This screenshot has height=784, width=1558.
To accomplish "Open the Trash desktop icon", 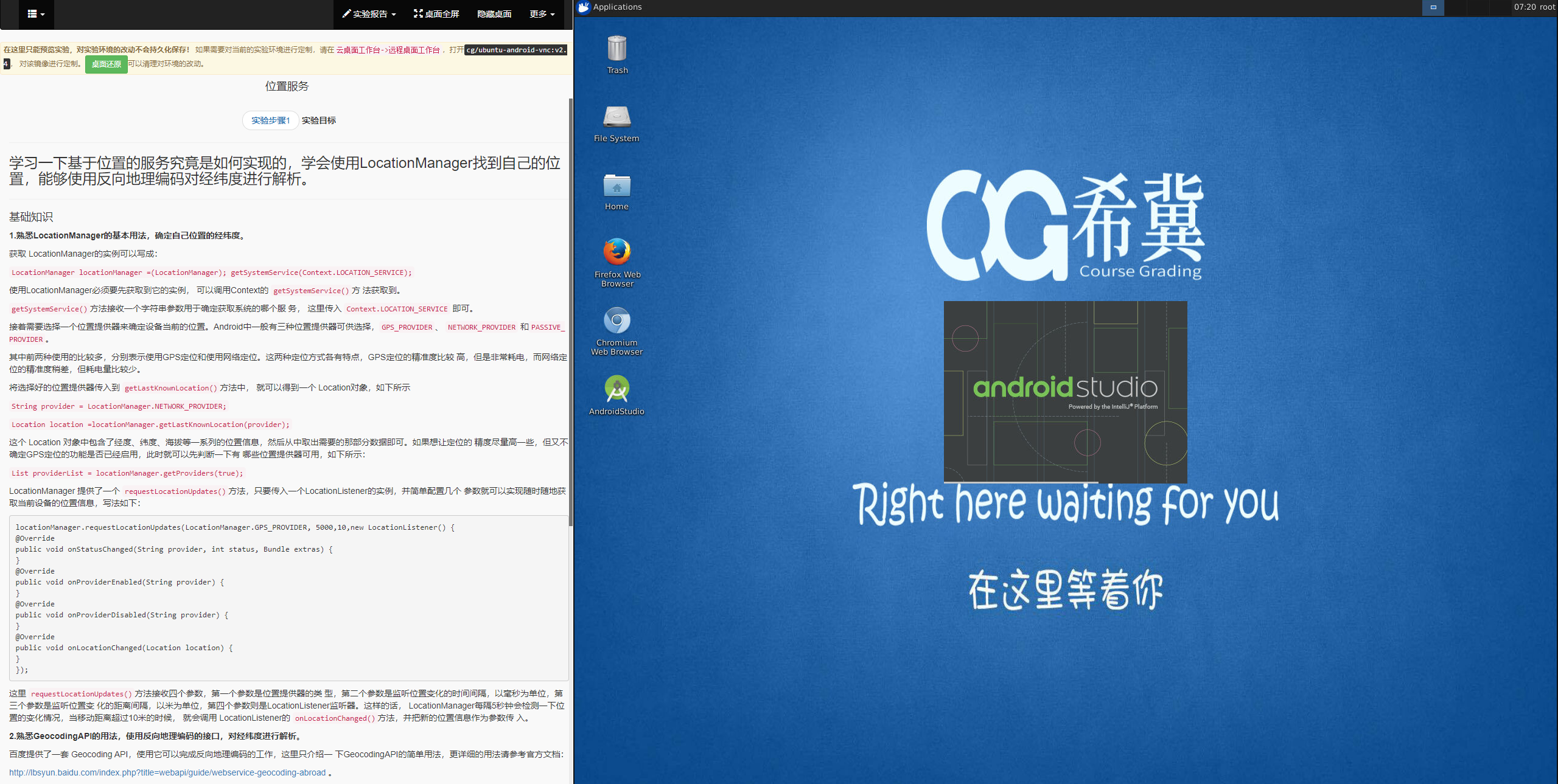I will click(617, 55).
